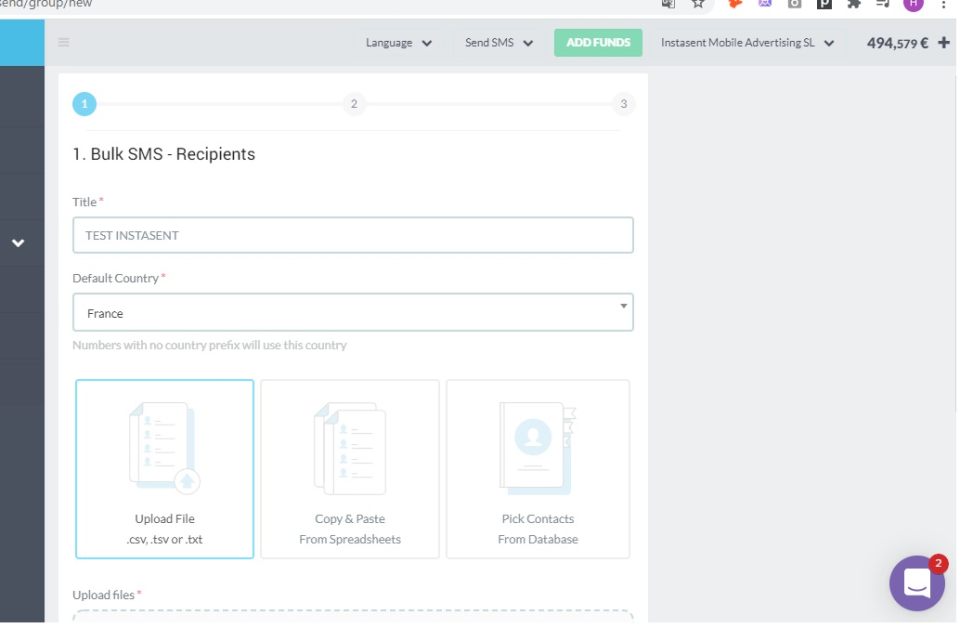Select the Pick Contacts From Database card
Image resolution: width=960 pixels, height=628 pixels.
538,469
